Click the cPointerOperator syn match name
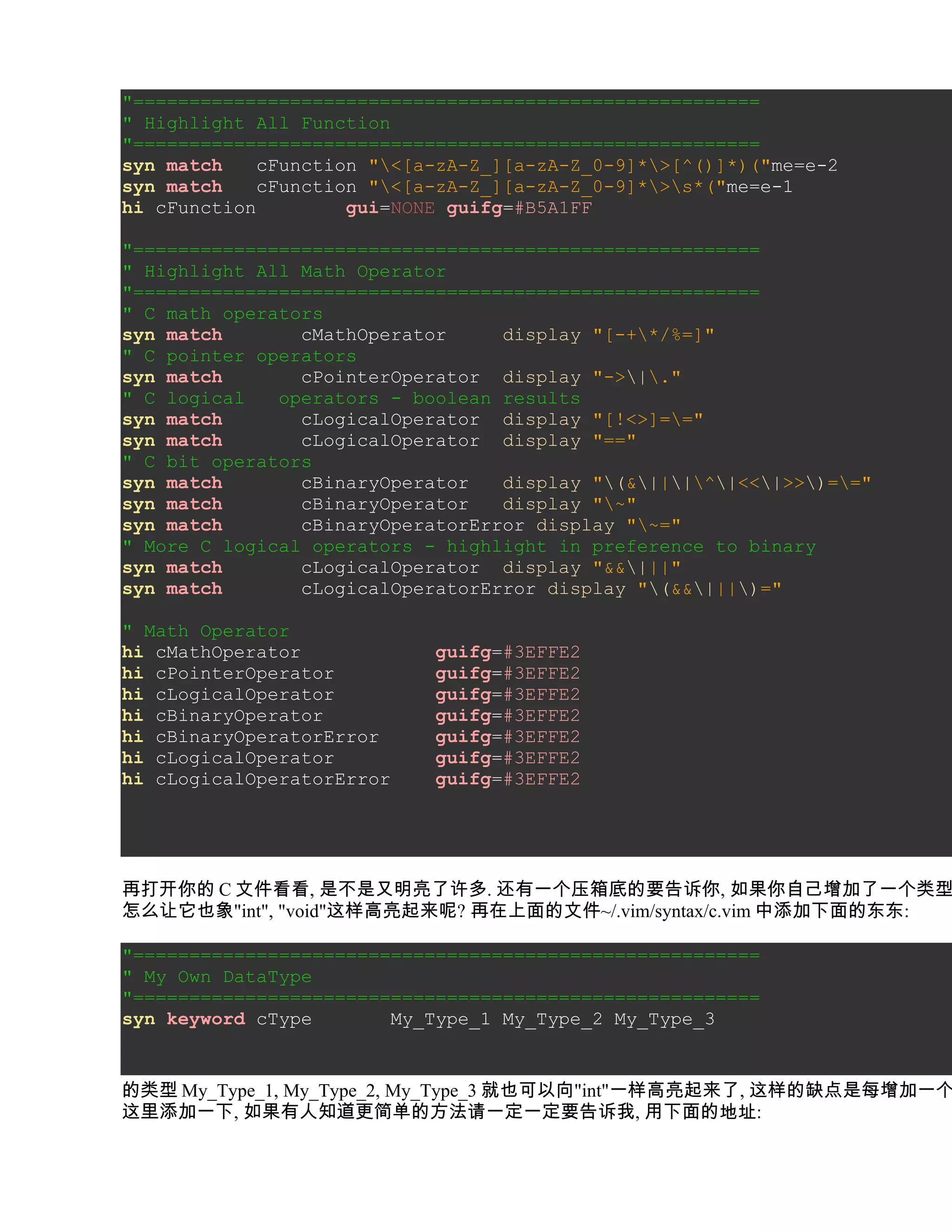The image size is (952, 1232). 390,378
